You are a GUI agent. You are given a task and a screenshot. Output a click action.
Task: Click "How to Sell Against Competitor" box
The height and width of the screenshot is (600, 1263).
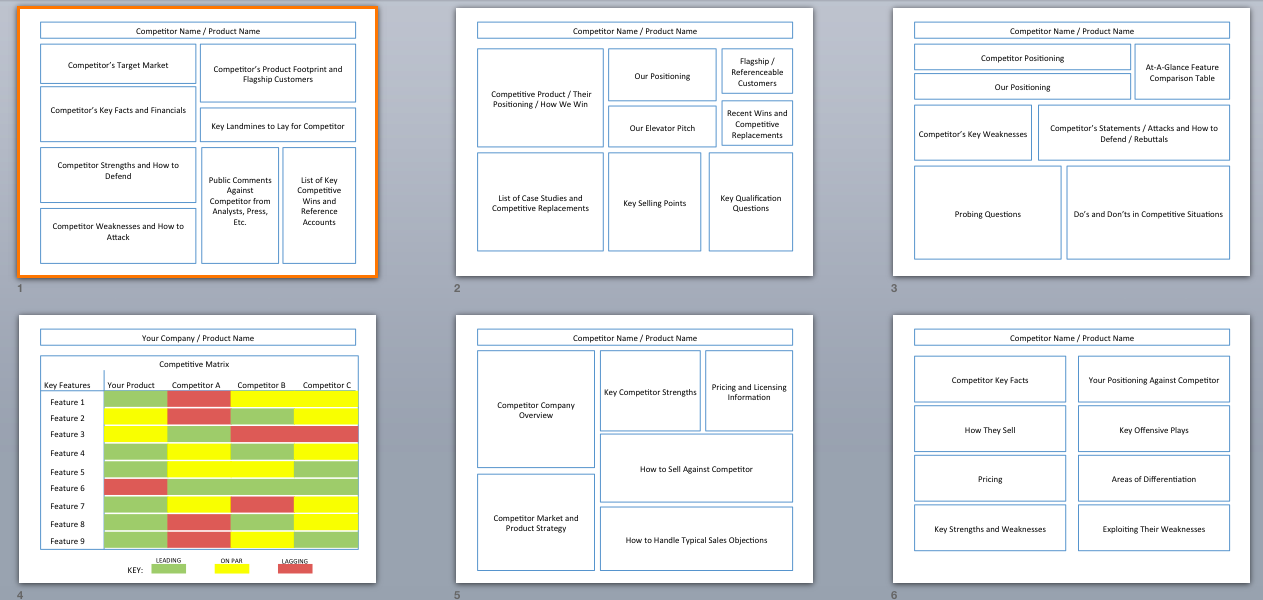click(696, 468)
